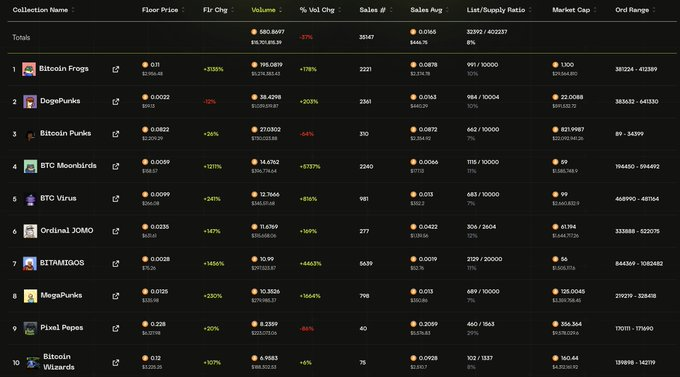This screenshot has height=377, width=680.
Task: Open the Bitcoin Wizards collection
Action: (x=59, y=362)
